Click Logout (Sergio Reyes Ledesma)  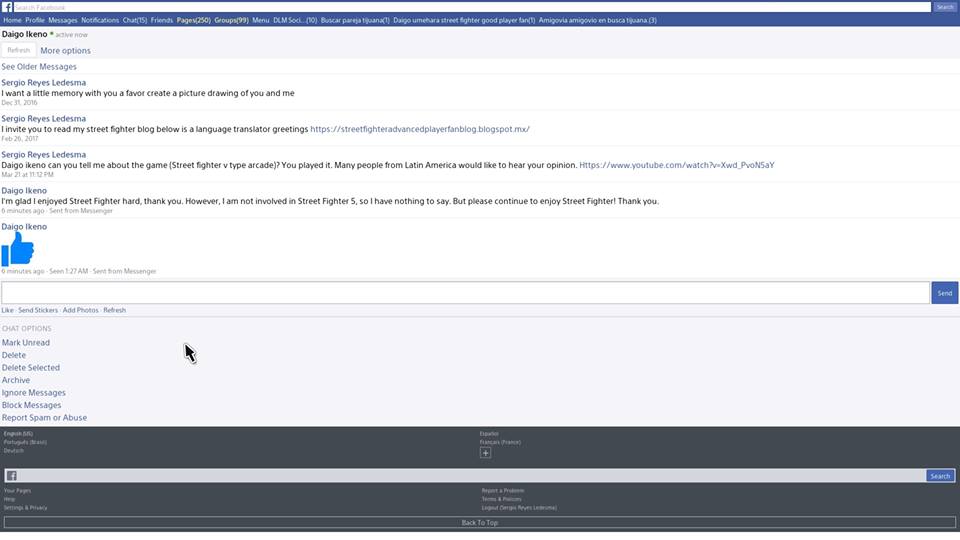[519, 508]
